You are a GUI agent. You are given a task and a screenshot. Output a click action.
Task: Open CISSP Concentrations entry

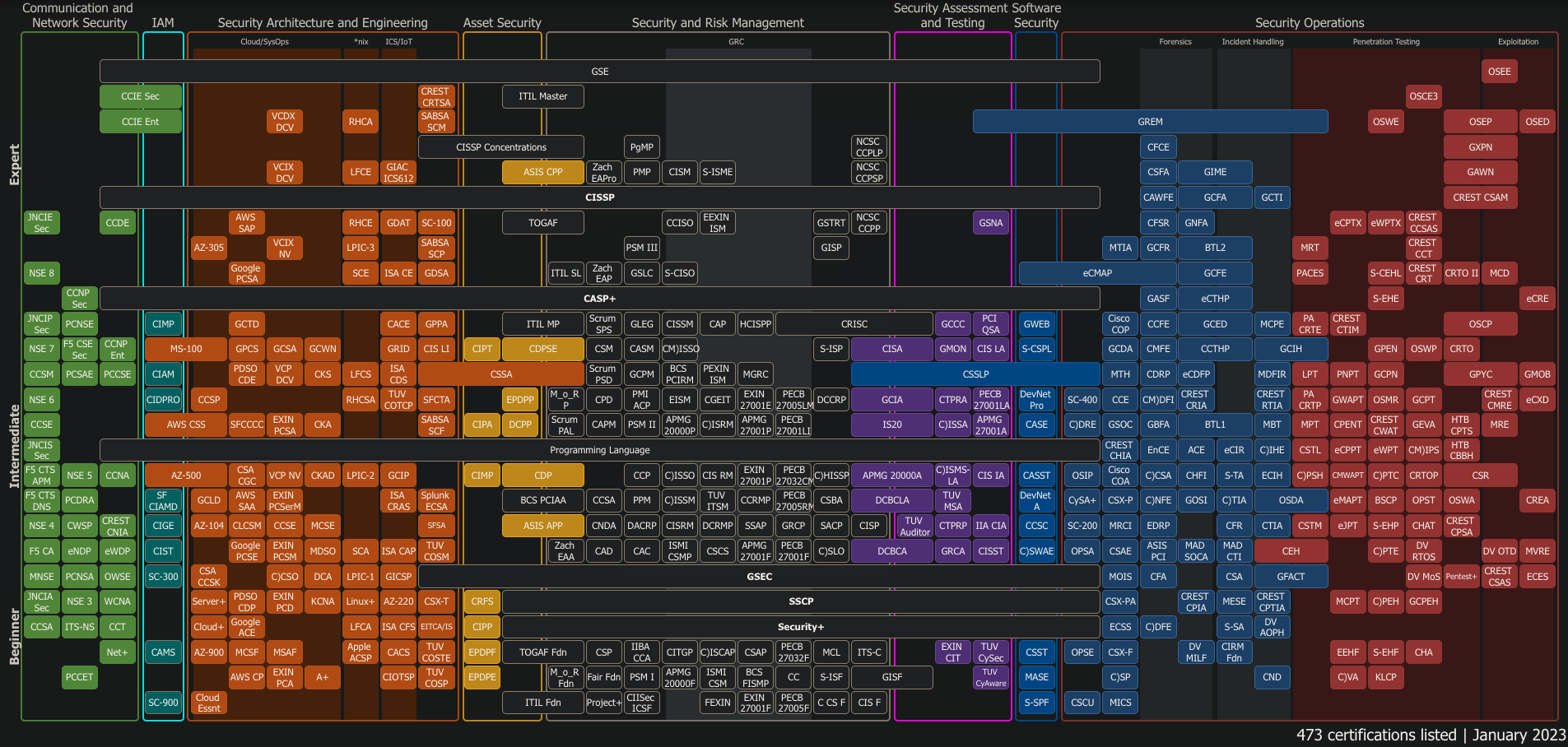[501, 147]
